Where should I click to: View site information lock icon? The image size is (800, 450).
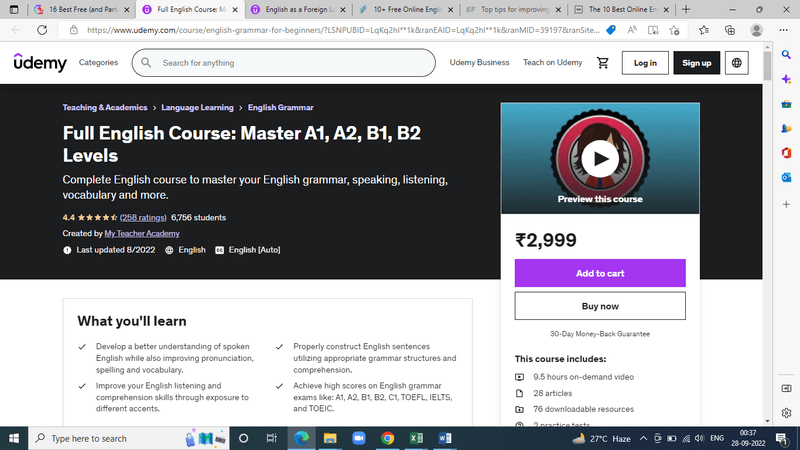(x=73, y=30)
